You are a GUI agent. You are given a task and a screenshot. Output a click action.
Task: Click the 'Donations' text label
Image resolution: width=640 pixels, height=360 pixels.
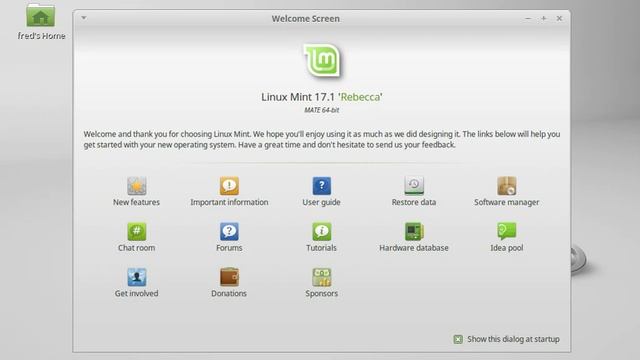[x=229, y=293]
